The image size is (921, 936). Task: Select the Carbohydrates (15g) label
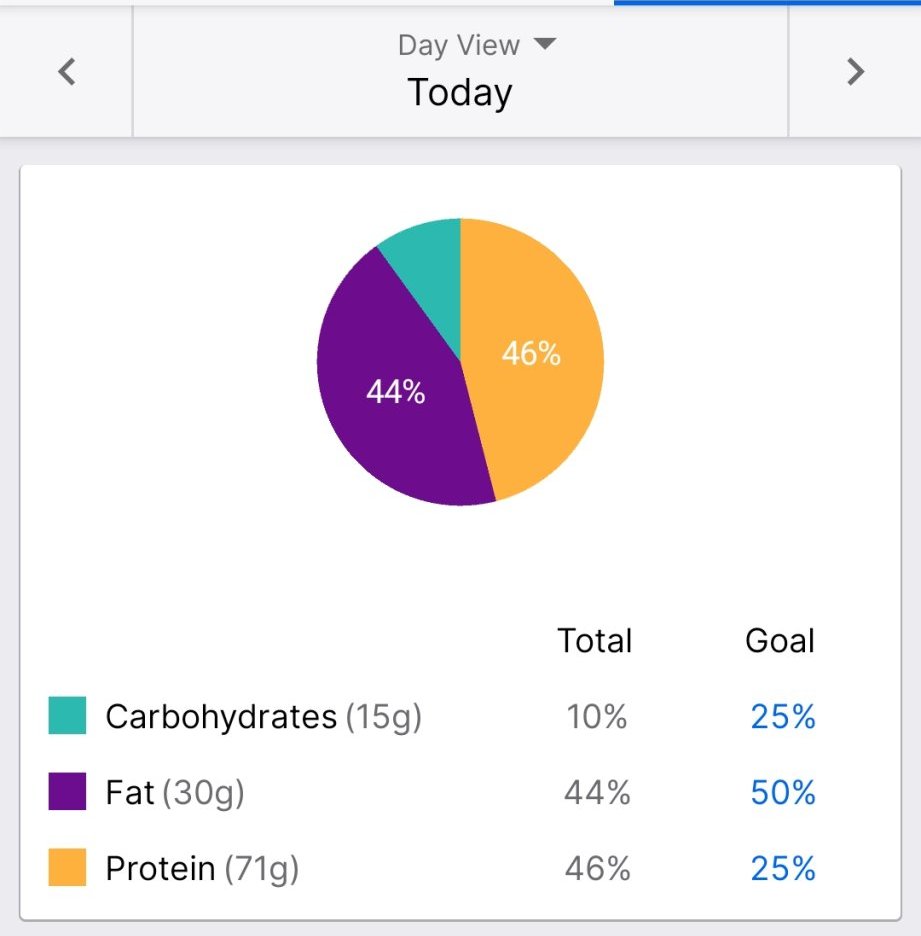pos(263,716)
